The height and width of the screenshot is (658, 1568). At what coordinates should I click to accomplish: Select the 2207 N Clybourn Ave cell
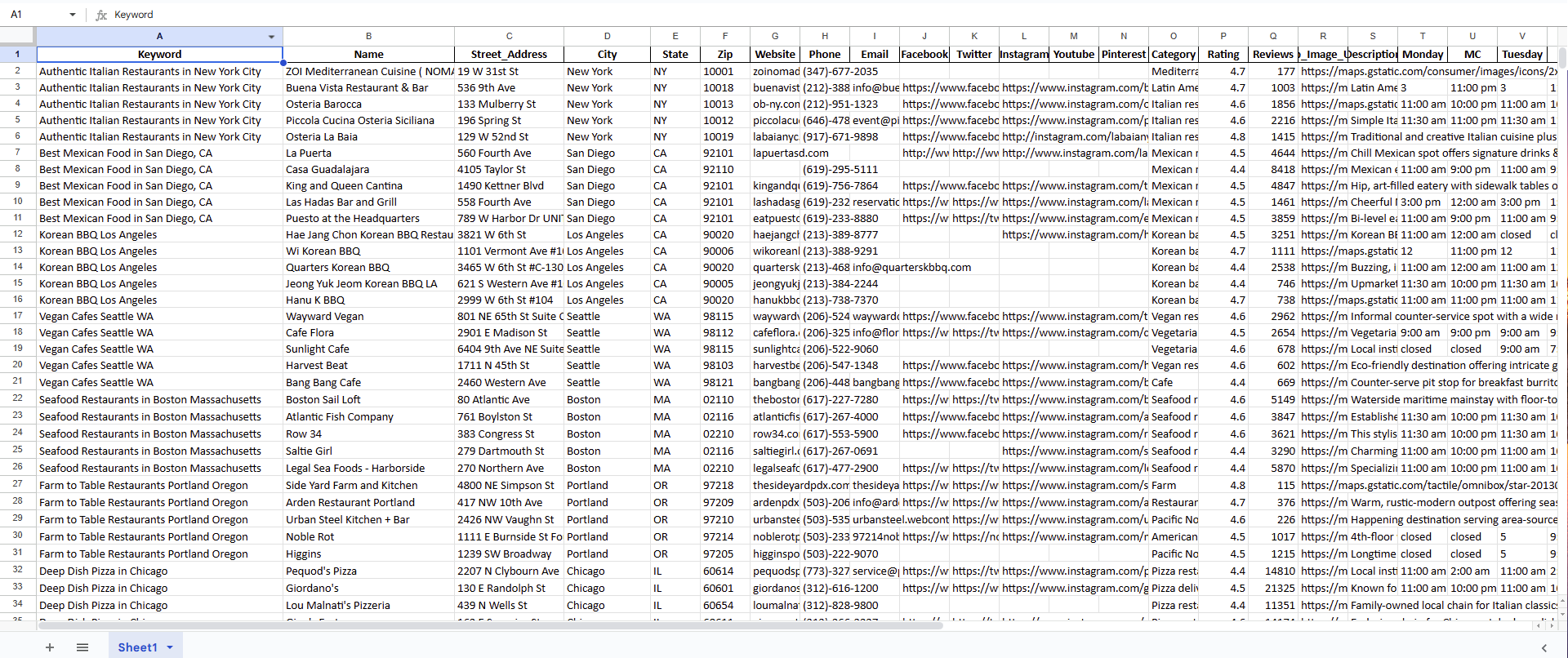(x=509, y=571)
